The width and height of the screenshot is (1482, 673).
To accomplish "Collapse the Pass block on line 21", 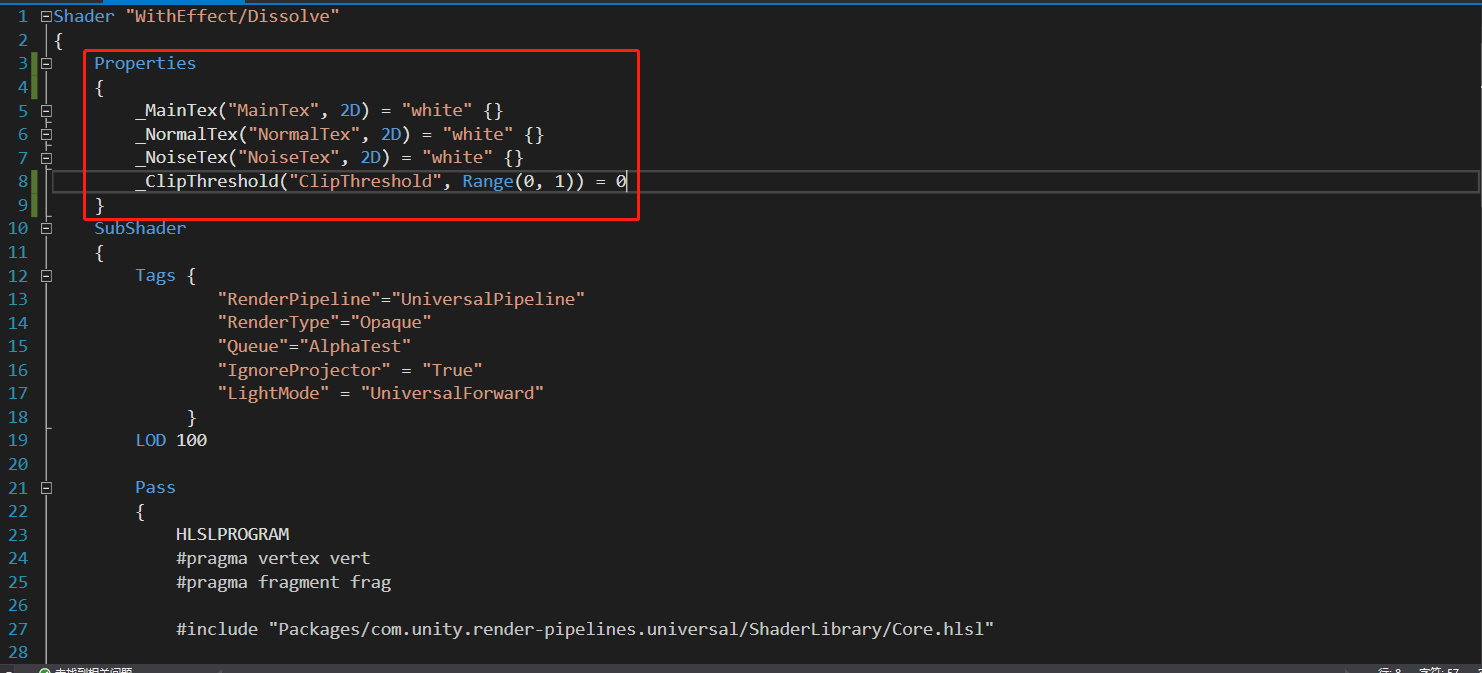I will coord(47,487).
